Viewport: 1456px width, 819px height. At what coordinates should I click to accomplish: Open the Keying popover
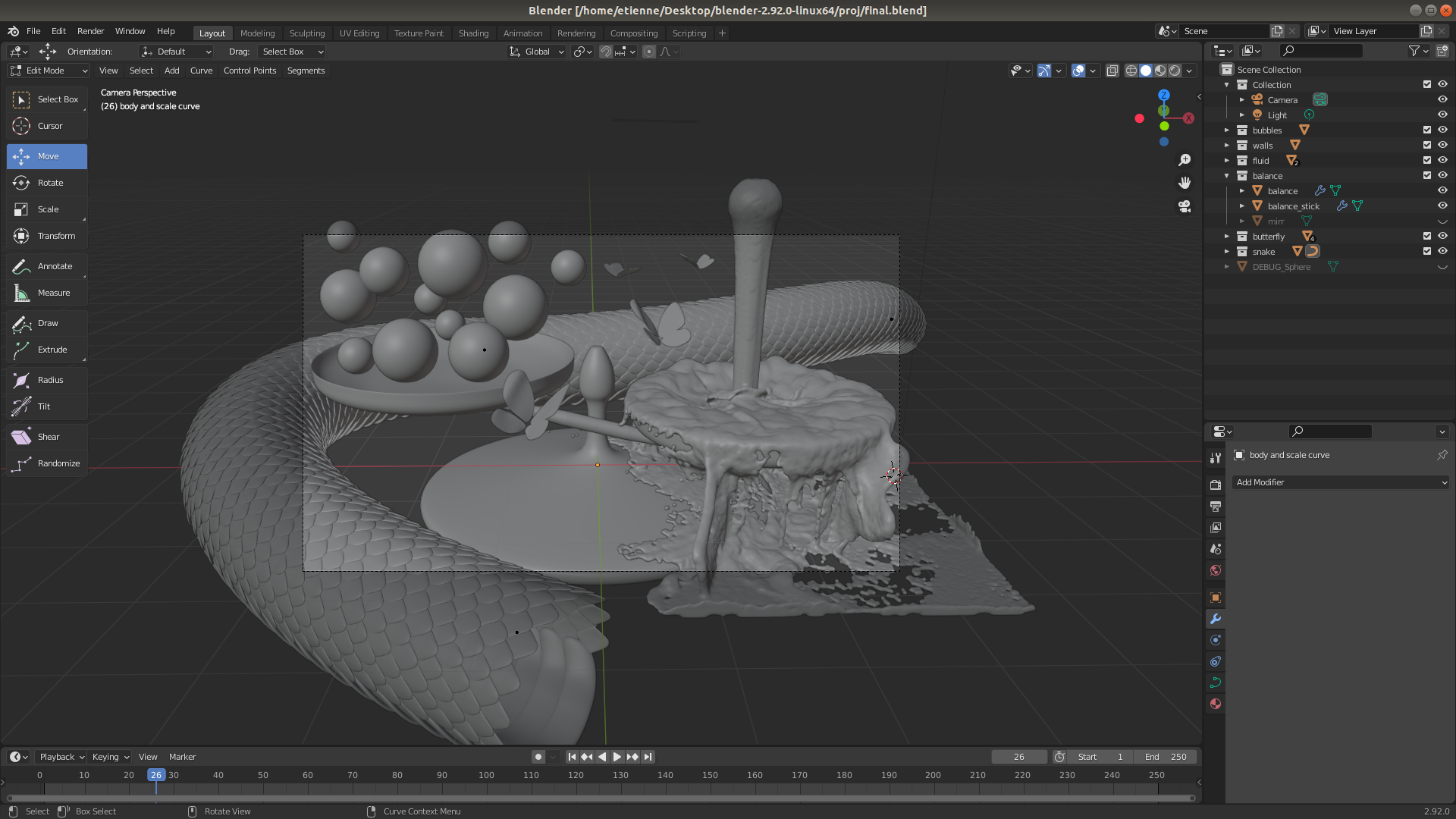[x=110, y=757]
